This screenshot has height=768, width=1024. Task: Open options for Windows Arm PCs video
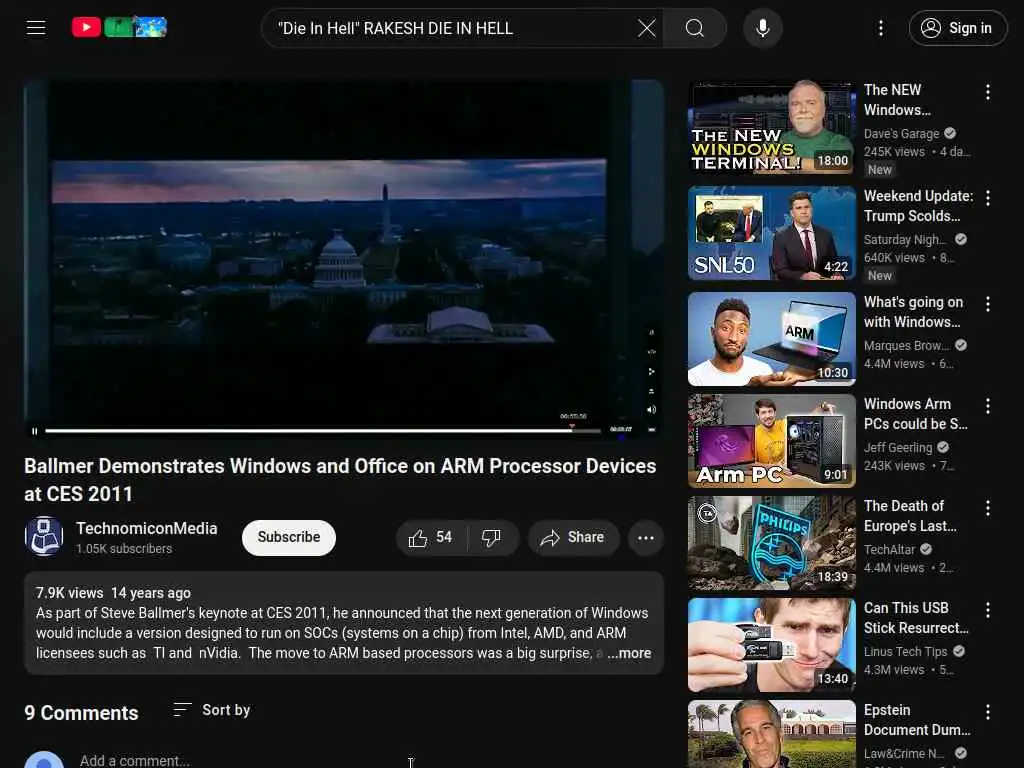(987, 406)
